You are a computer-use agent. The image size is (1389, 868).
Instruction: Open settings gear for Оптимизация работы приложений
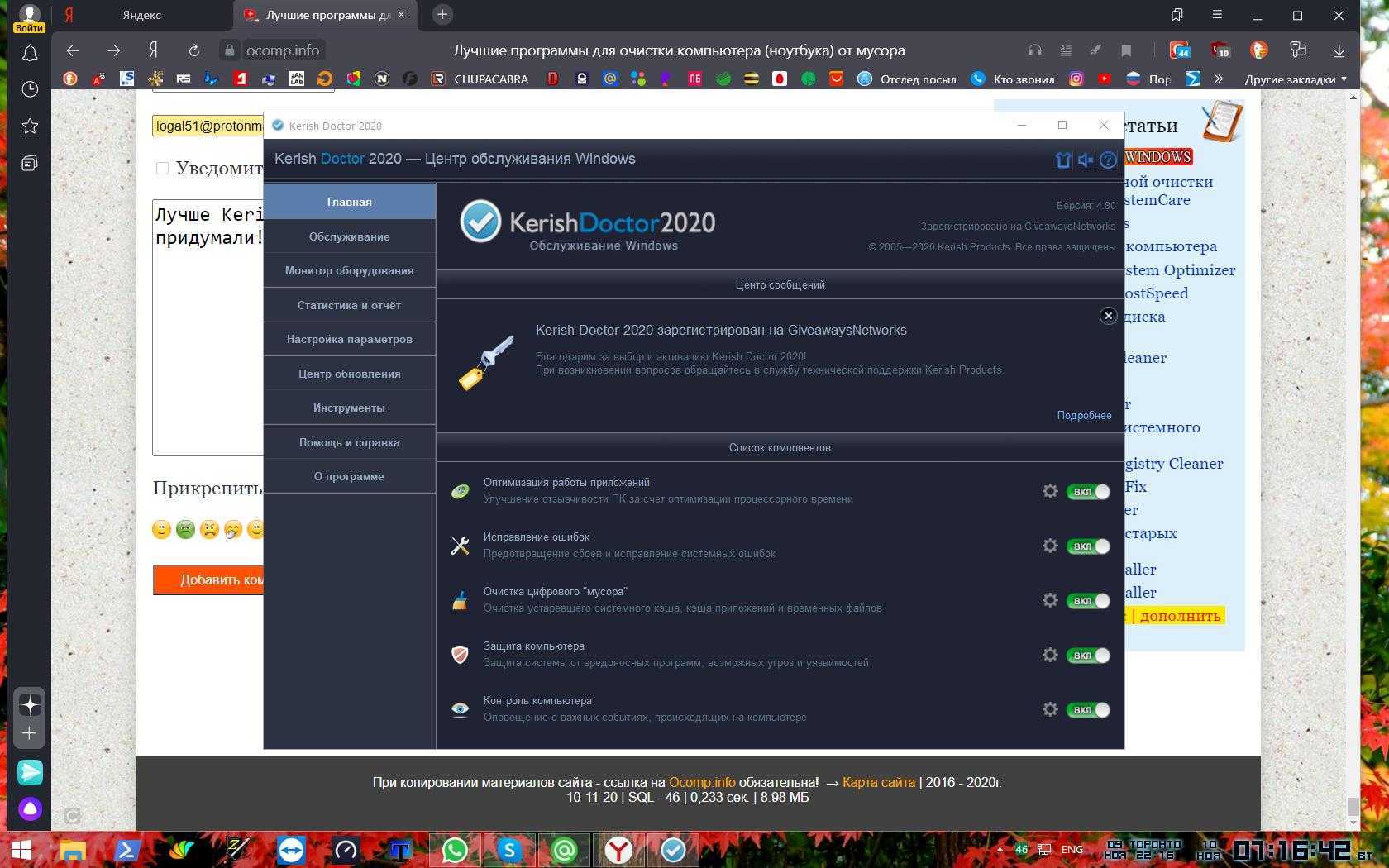(1050, 491)
